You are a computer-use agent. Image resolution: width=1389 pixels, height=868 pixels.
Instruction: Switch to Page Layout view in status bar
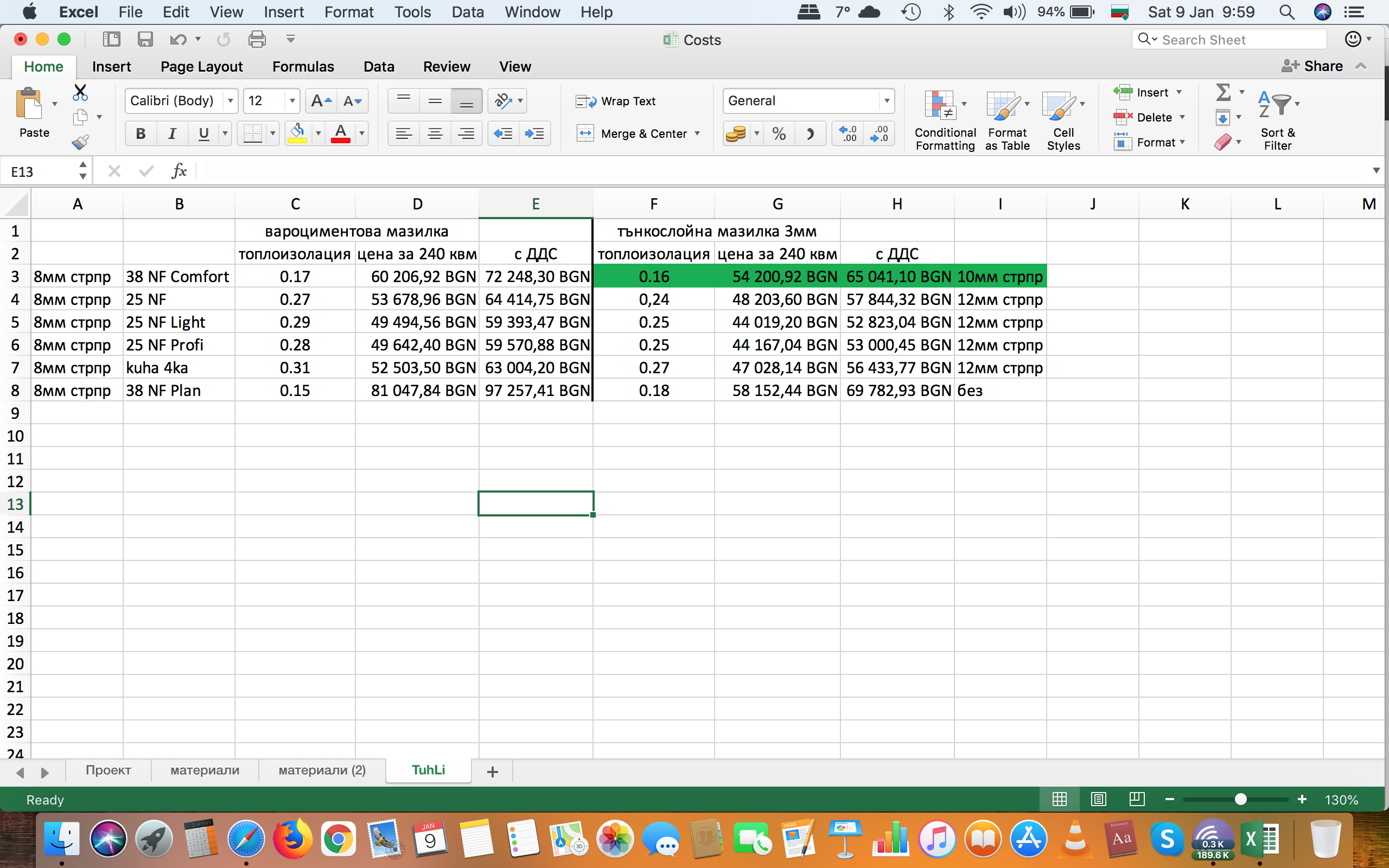(1098, 799)
